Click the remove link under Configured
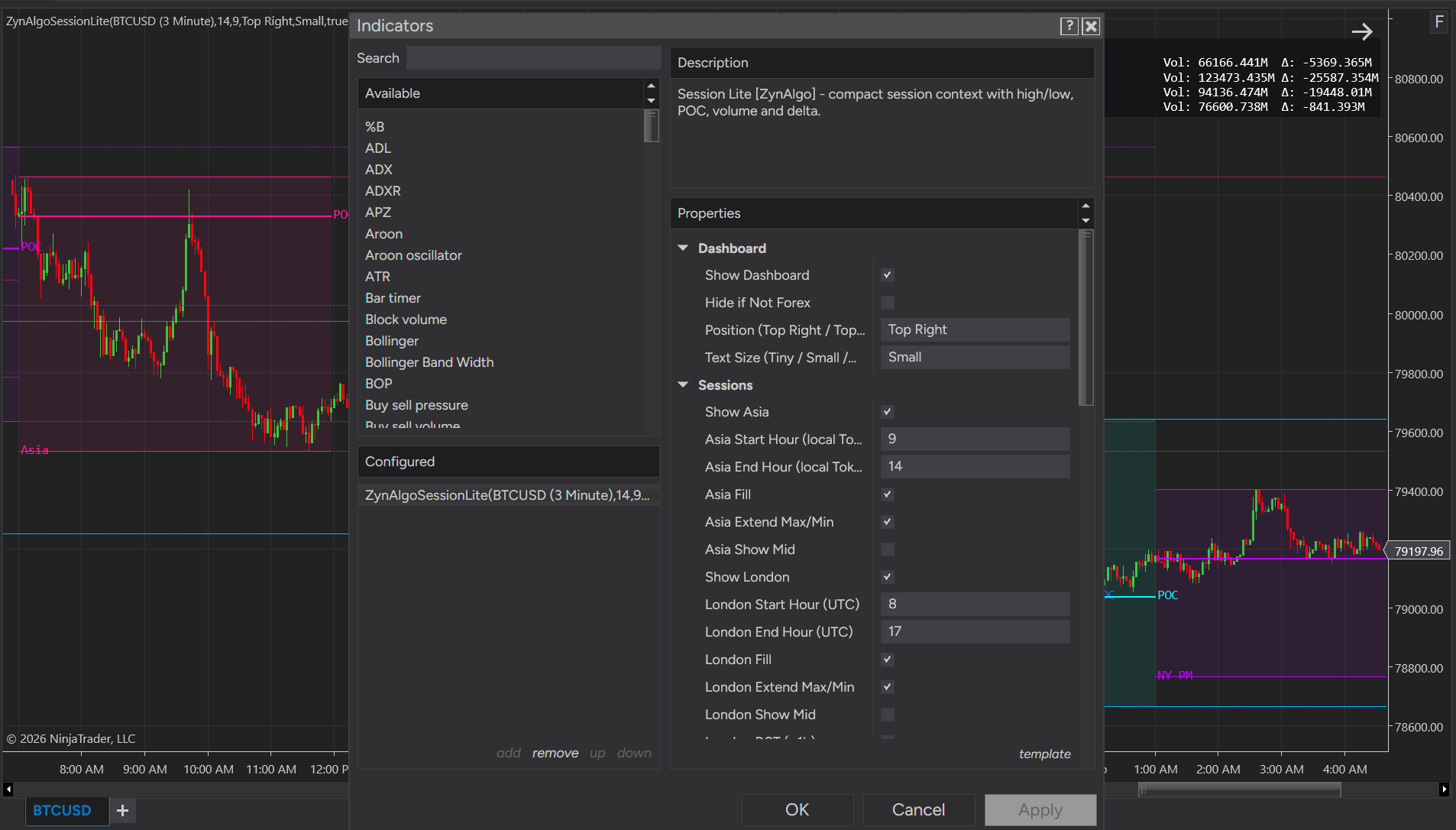Screen dimensions: 1456x830 (x=555, y=753)
